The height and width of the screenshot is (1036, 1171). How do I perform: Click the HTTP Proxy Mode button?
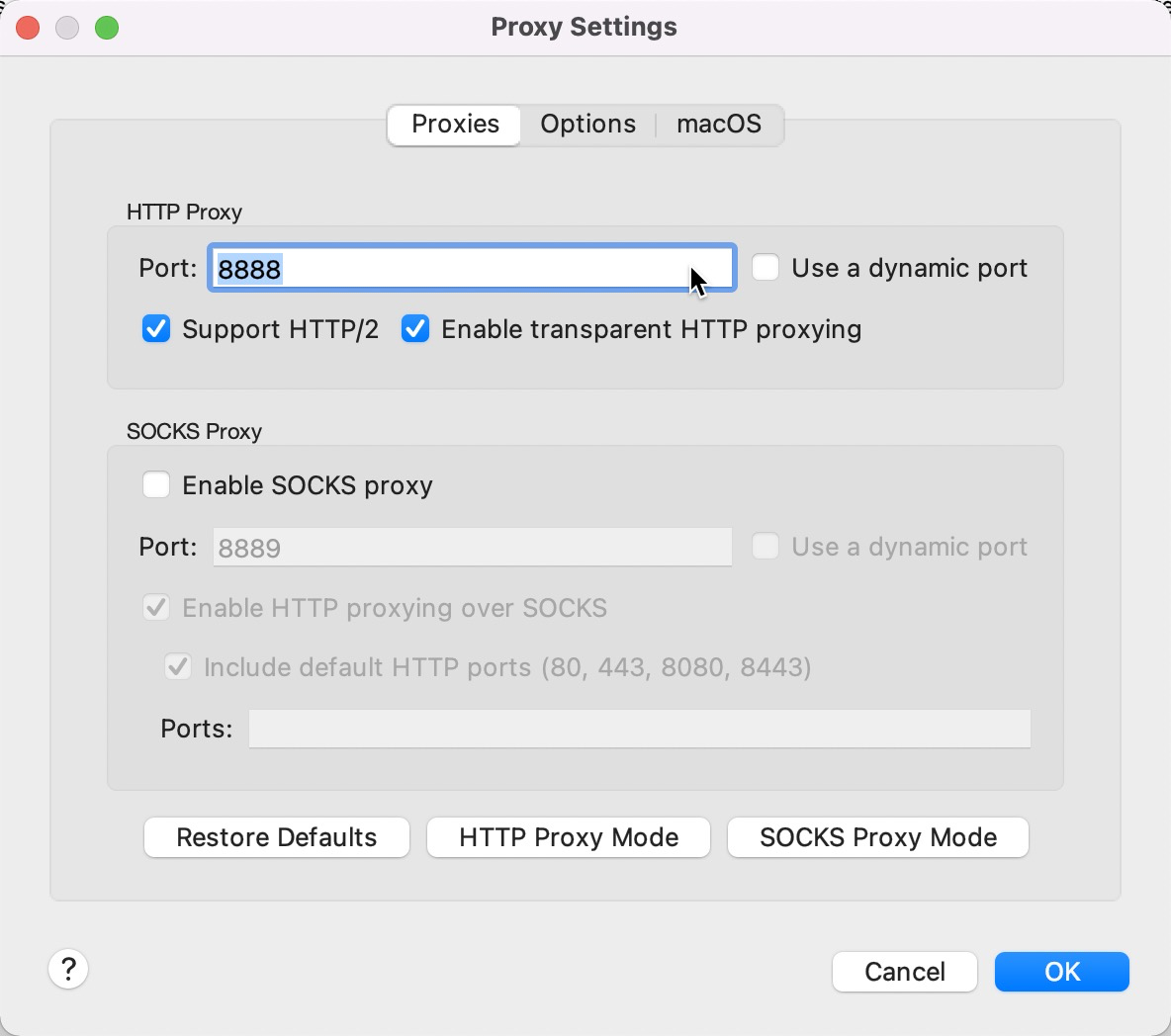(x=569, y=837)
